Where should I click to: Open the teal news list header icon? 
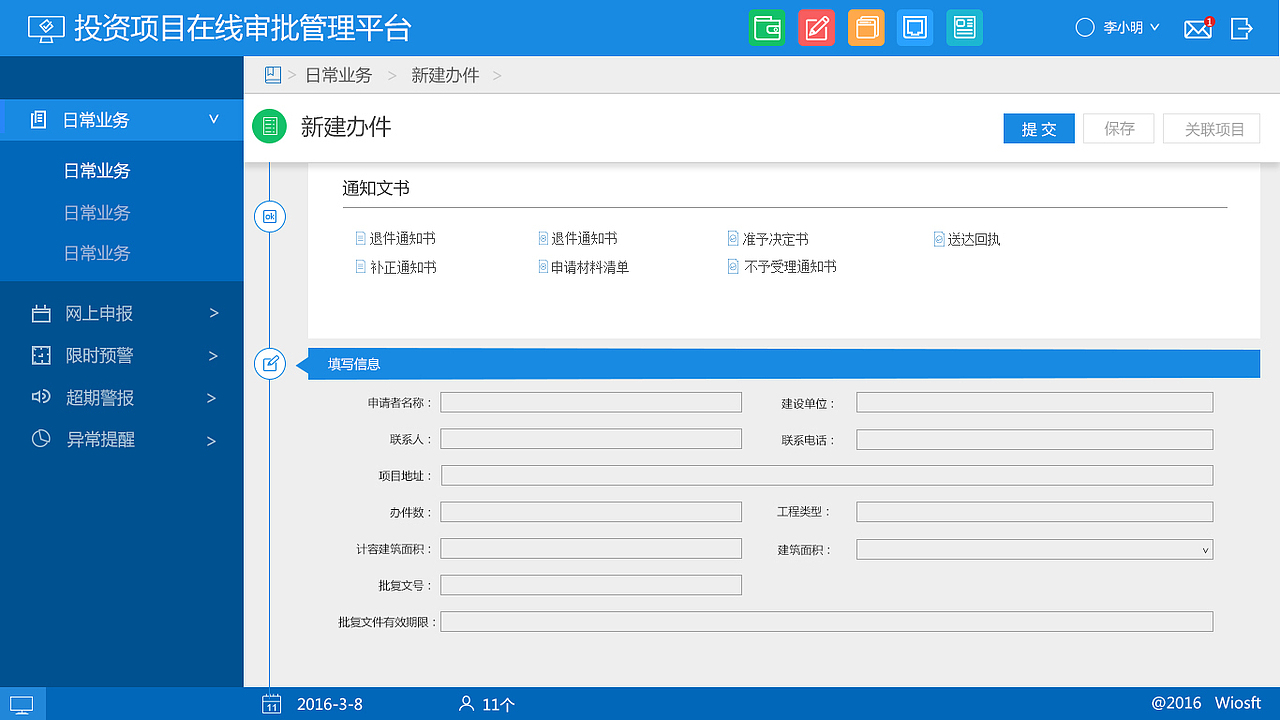[965, 27]
